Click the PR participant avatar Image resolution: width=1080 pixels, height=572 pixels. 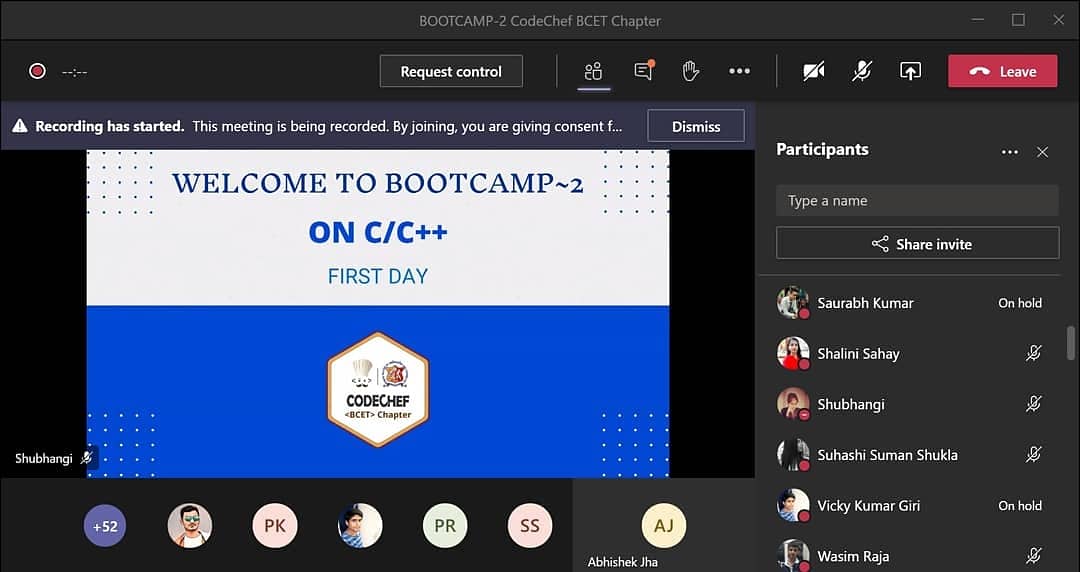(445, 526)
